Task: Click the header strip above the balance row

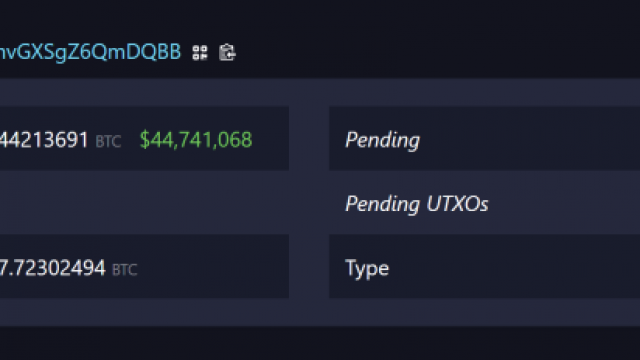Action: pos(320,93)
